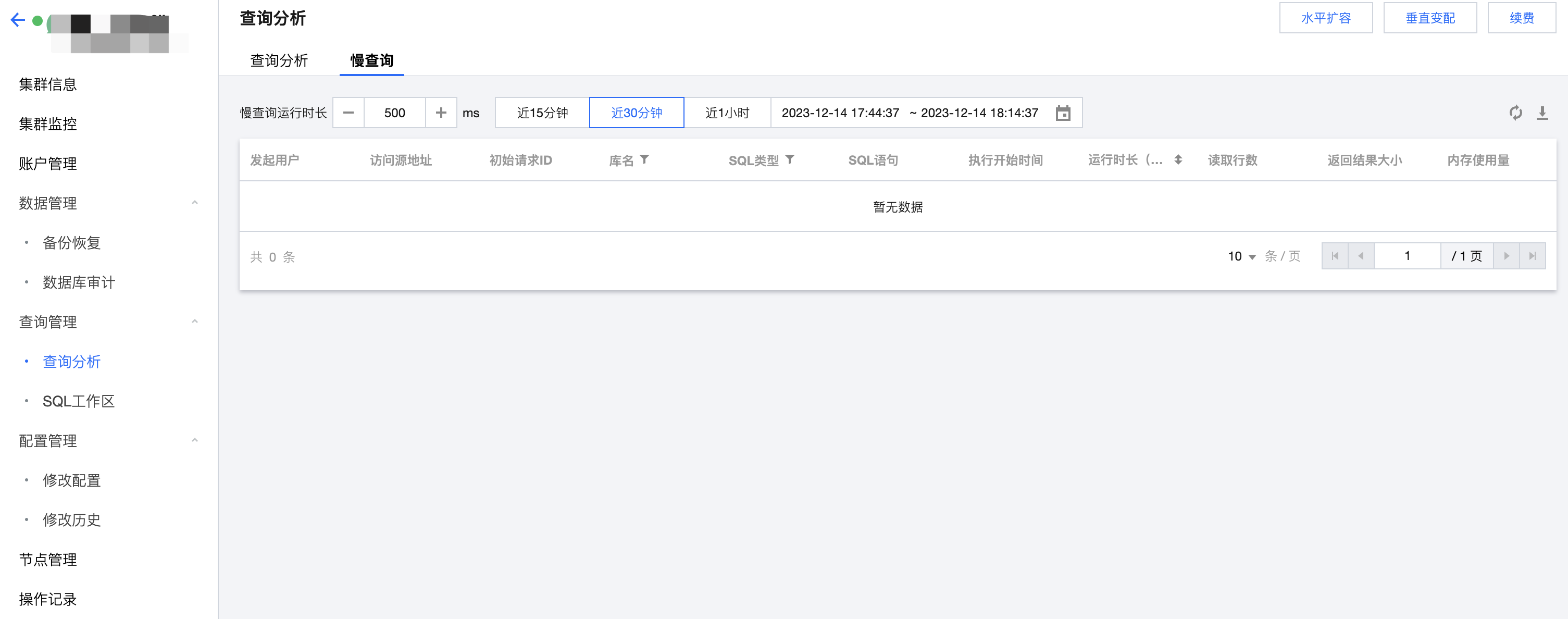The width and height of the screenshot is (1568, 619).
Task: Collapse the 配置管理 sidebar section
Action: point(194,440)
